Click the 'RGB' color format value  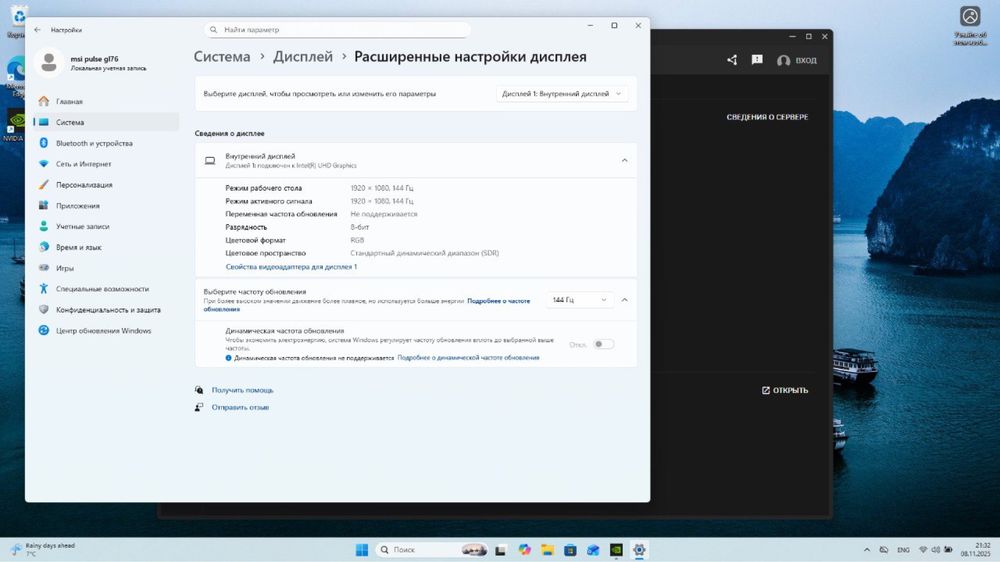pos(357,240)
